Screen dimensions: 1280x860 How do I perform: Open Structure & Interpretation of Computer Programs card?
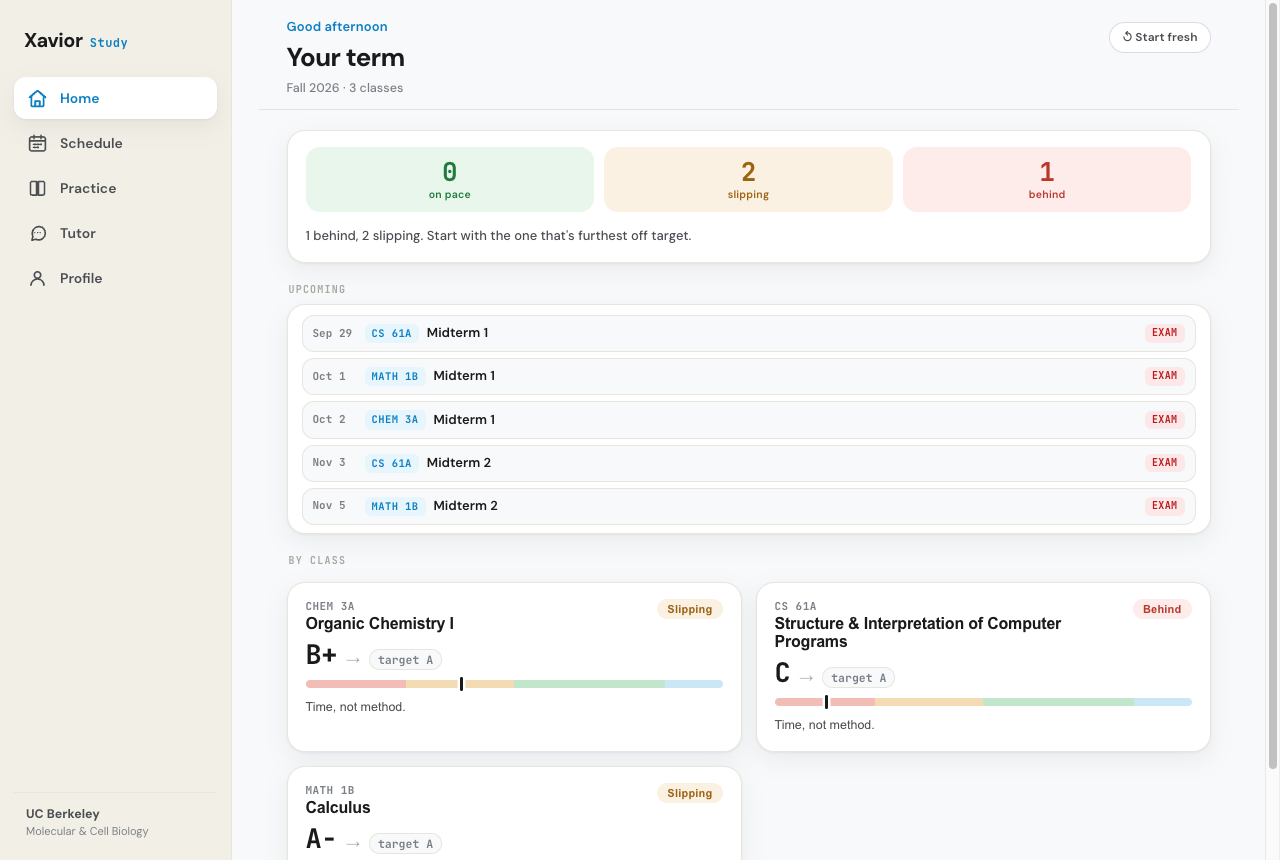(x=983, y=667)
